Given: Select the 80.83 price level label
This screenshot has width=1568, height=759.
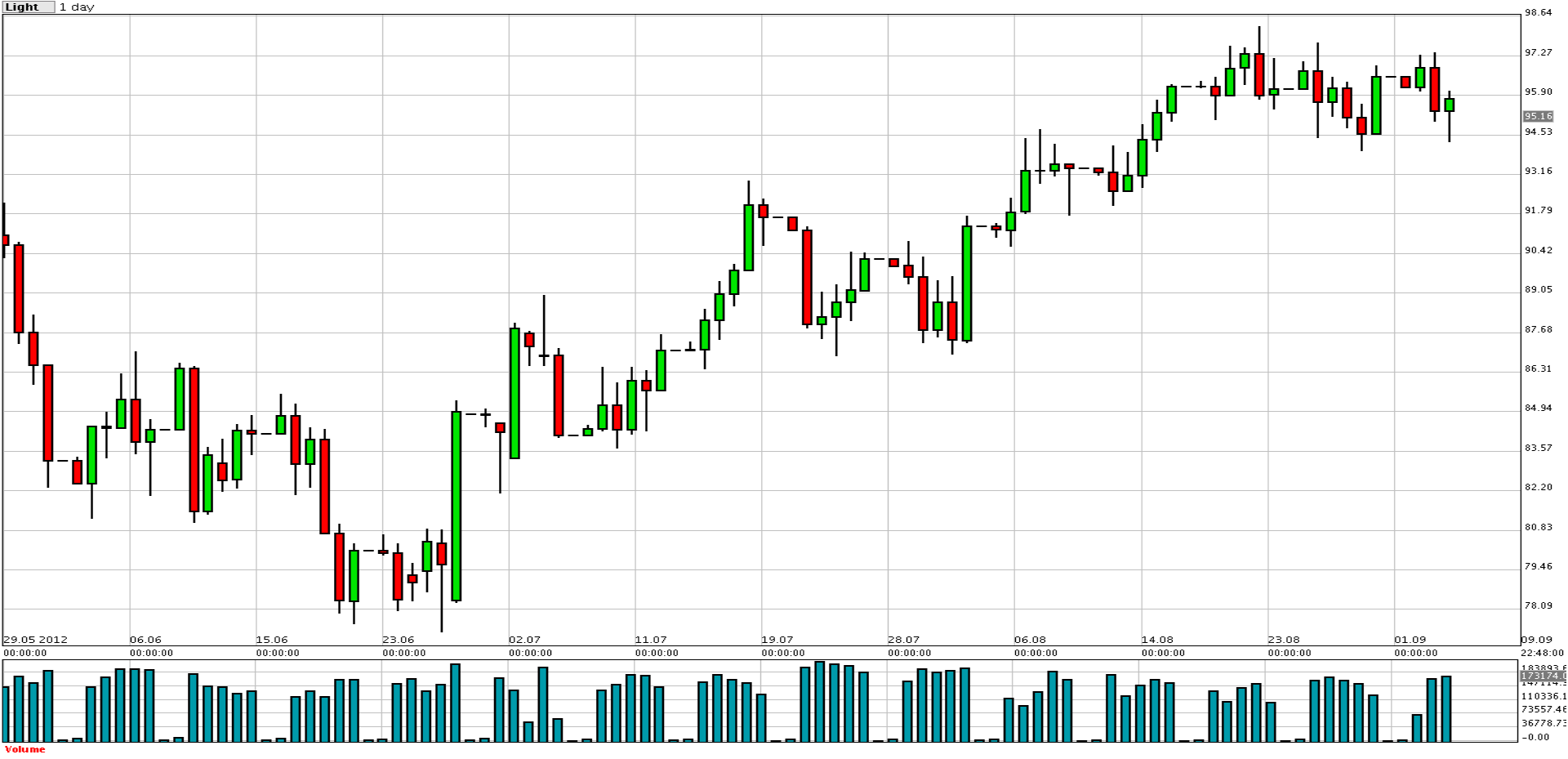Looking at the screenshot, I should (1539, 527).
